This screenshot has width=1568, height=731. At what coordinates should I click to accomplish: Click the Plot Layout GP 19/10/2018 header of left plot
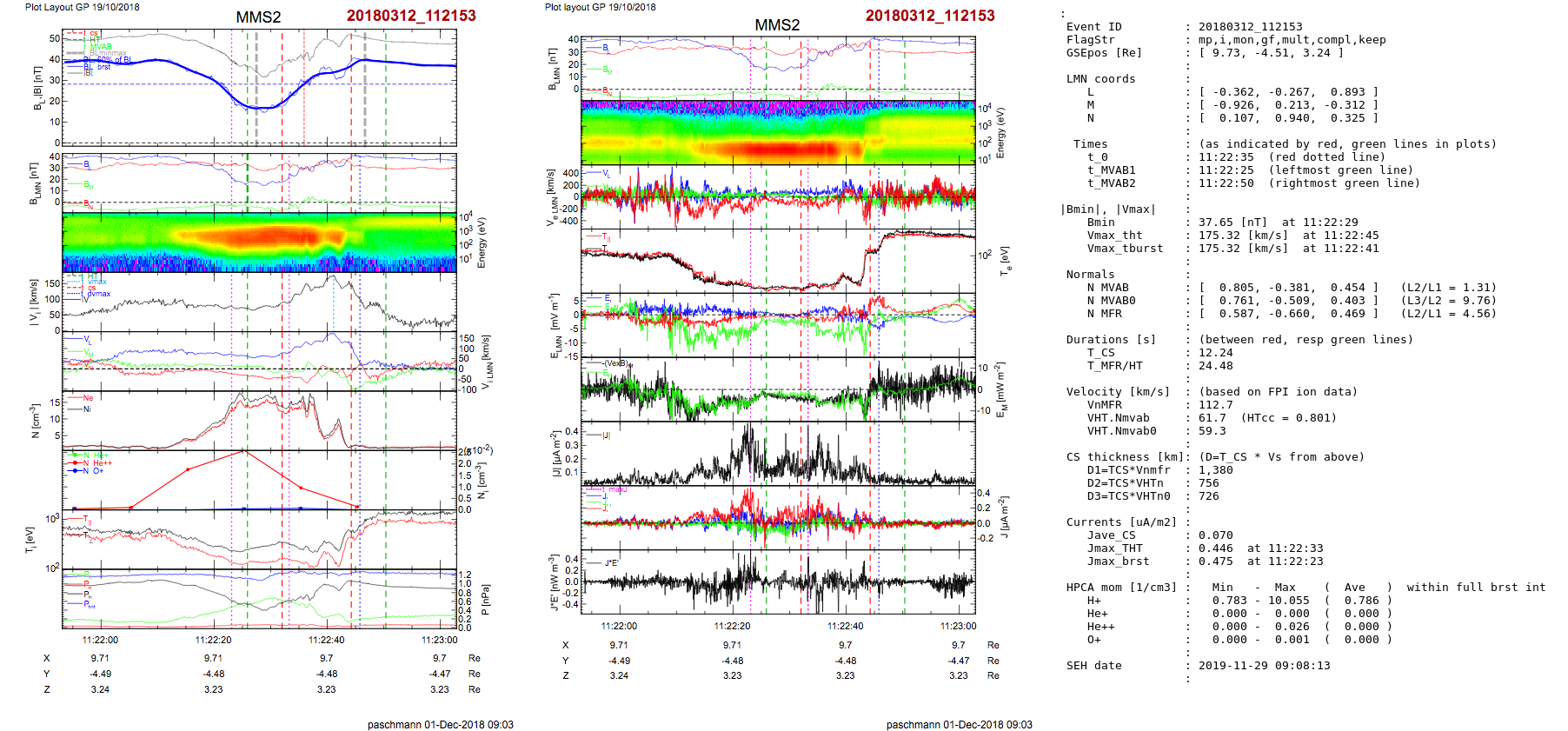pyautogui.click(x=82, y=7)
